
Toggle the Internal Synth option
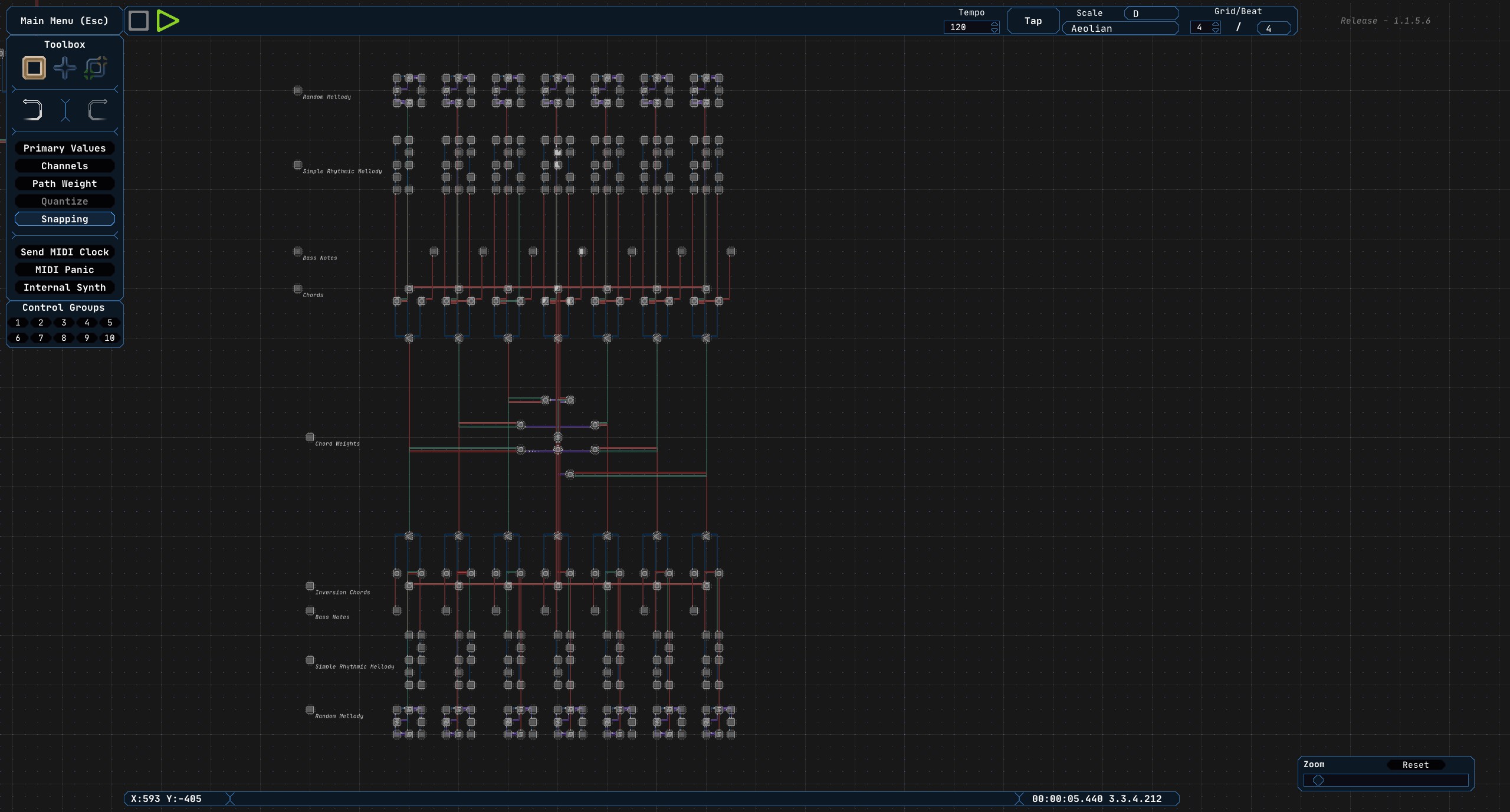(65, 288)
